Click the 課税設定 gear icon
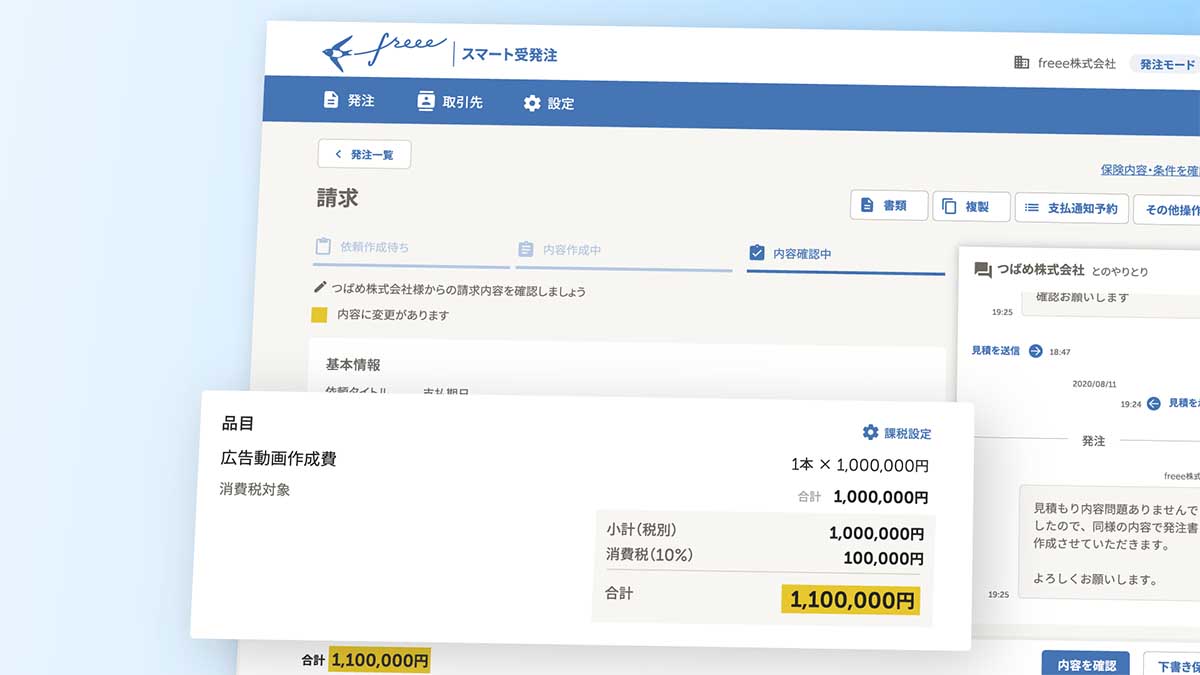Viewport: 1200px width, 675px height. [870, 432]
